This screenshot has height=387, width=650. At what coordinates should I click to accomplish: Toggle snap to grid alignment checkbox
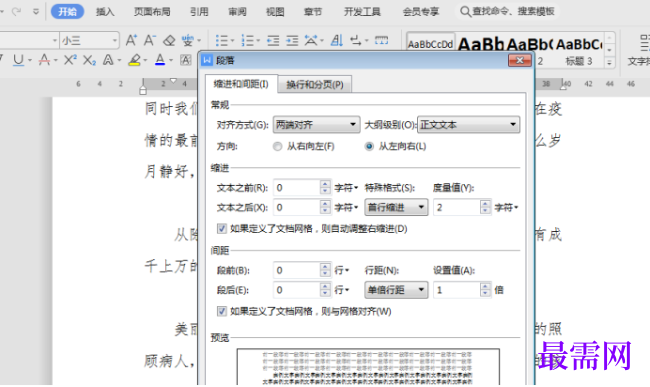pos(222,311)
